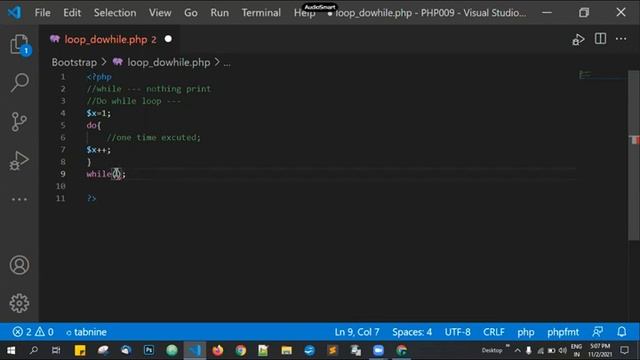
Task: Change line ending via CRLF
Action: pyautogui.click(x=494, y=332)
